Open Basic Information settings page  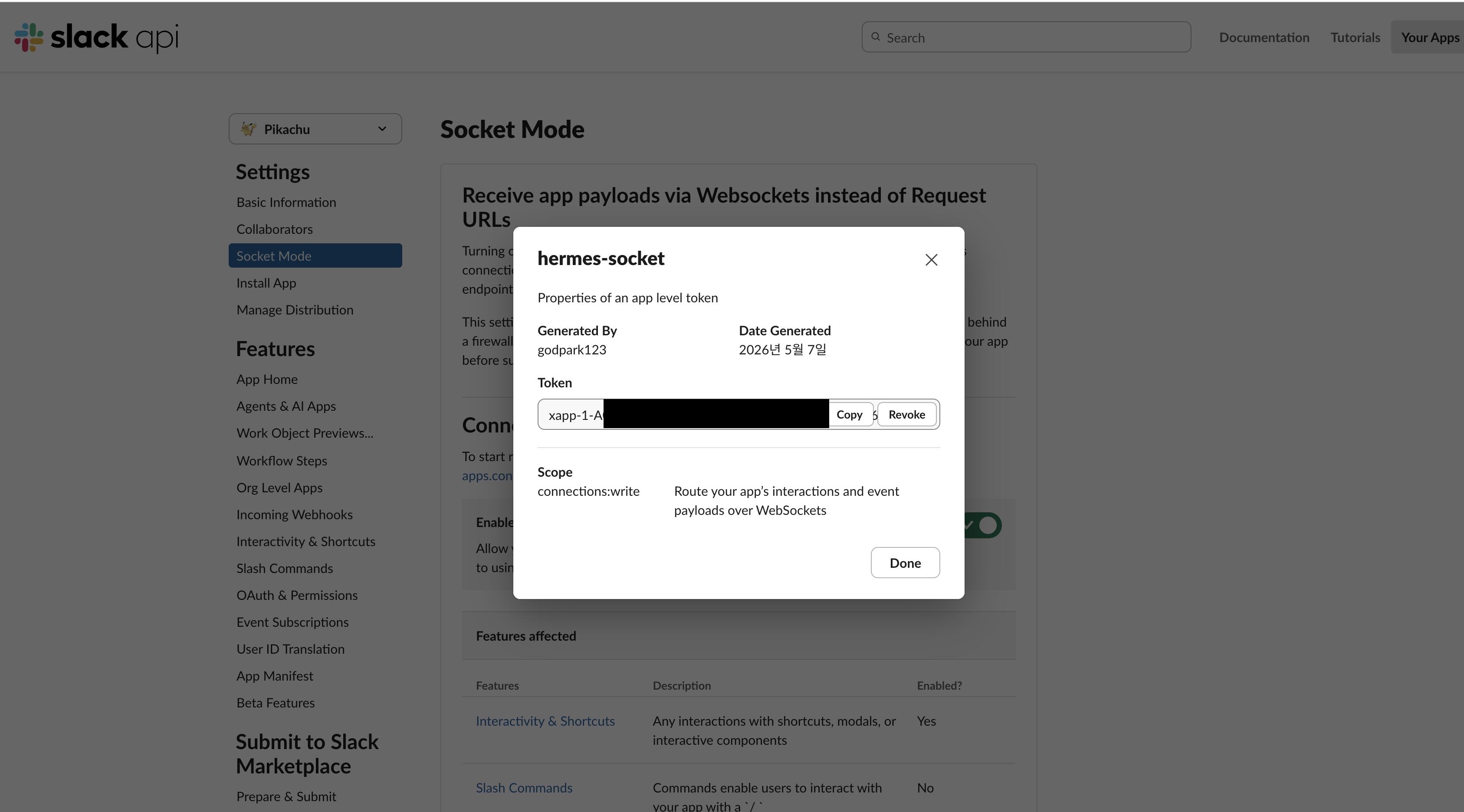[x=286, y=202]
